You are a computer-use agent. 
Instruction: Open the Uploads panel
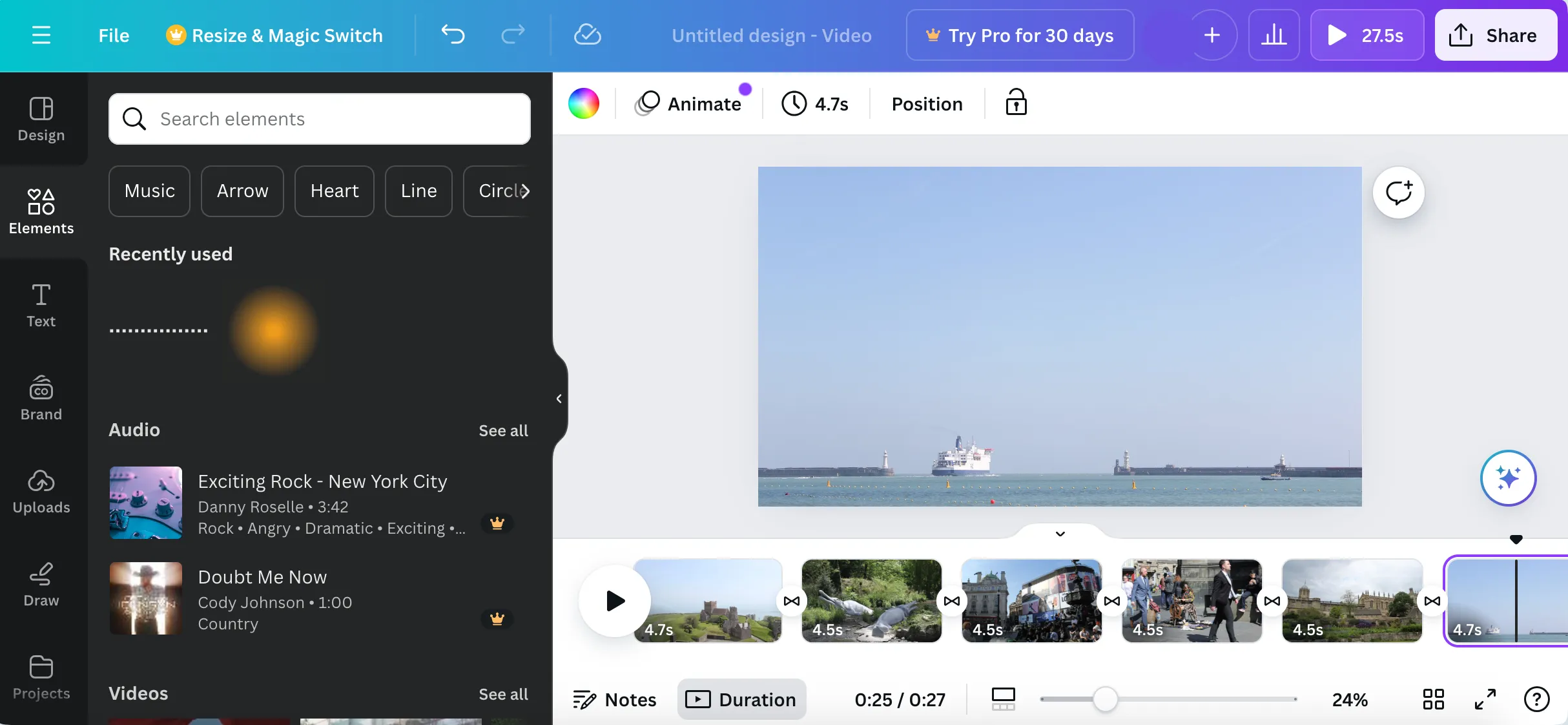(41, 492)
